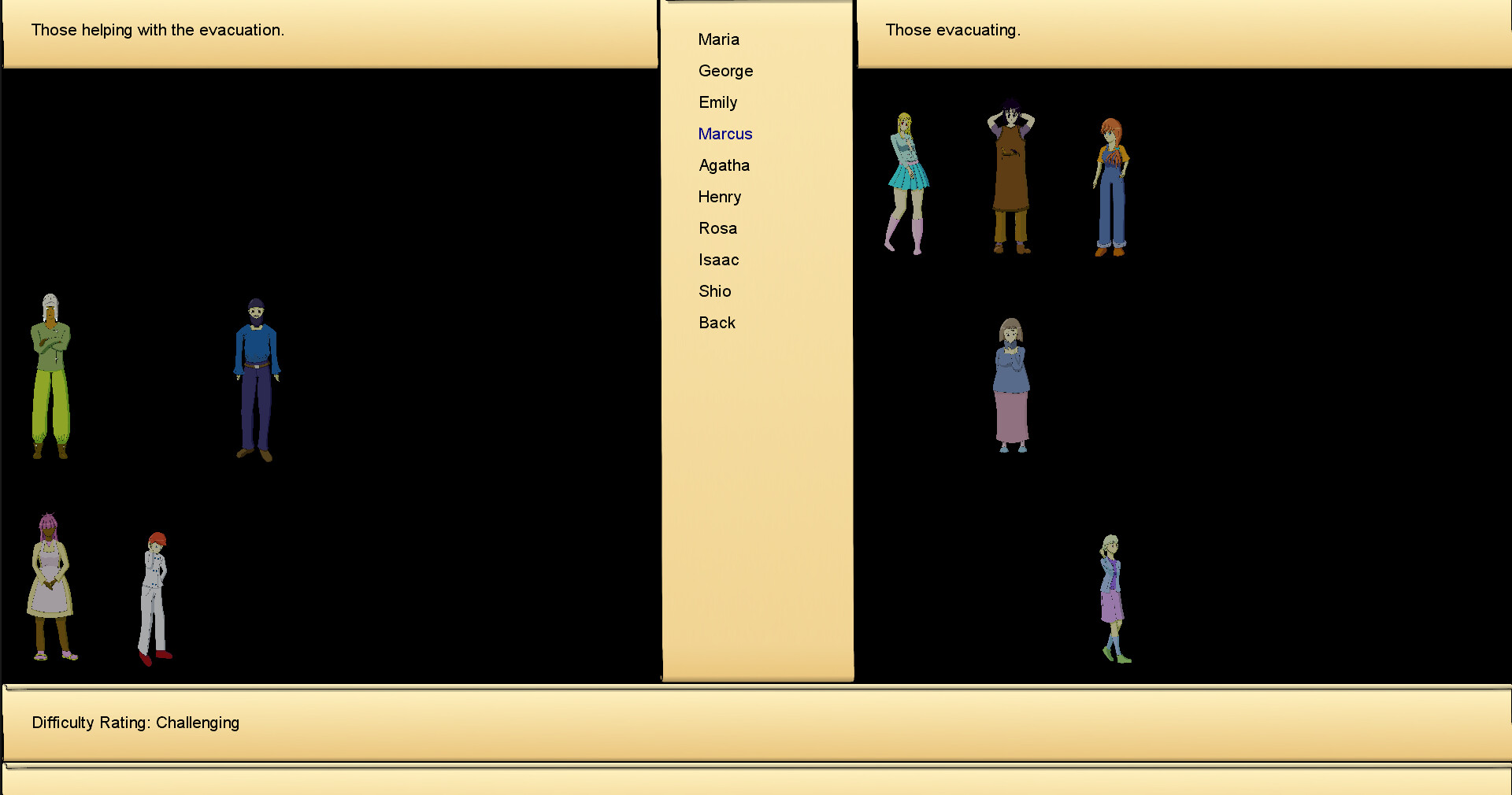This screenshot has width=1512, height=795.
Task: Click the orange-haired girl in blue overalls
Action: coord(1111,187)
